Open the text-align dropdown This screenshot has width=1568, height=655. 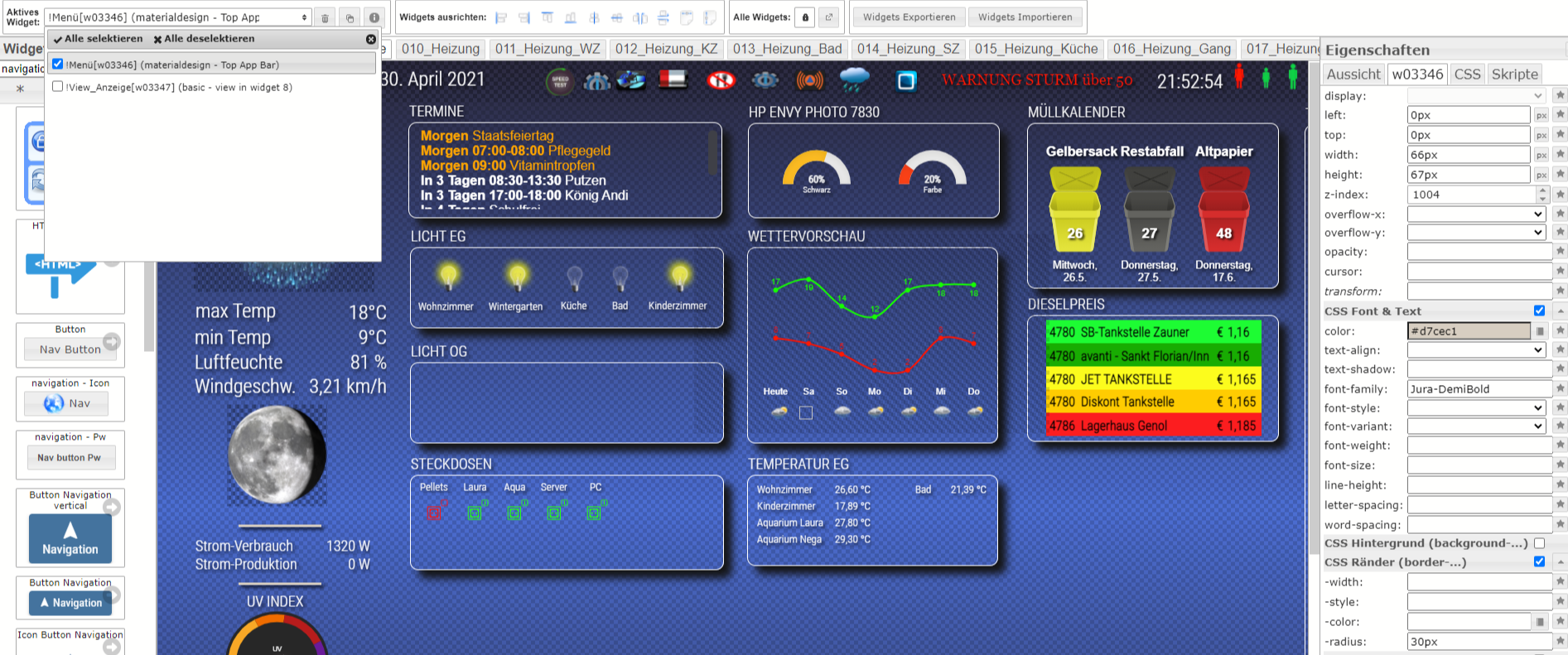1477,350
